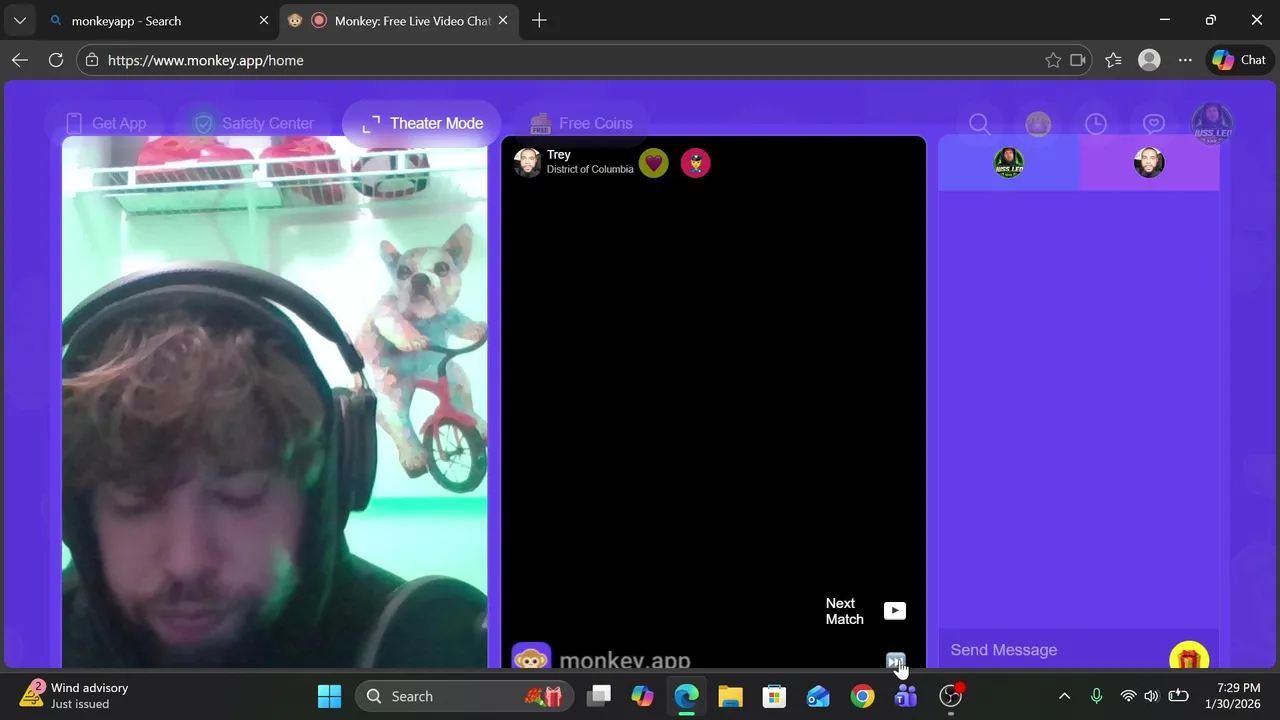
Task: Show hidden system tray icons
Action: (x=1064, y=696)
